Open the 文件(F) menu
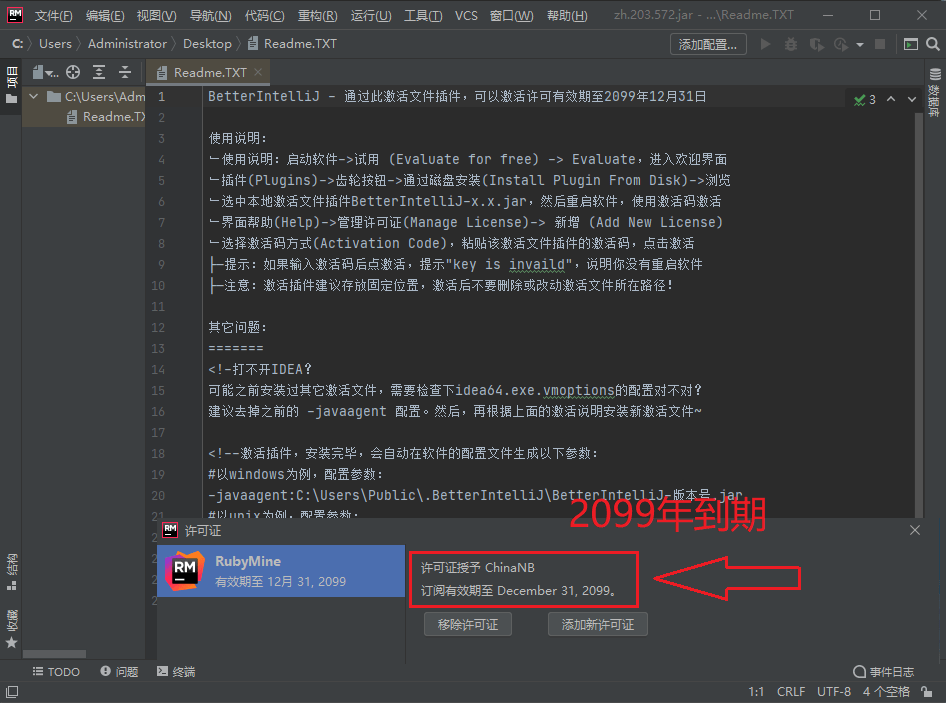This screenshot has width=946, height=703. point(53,16)
